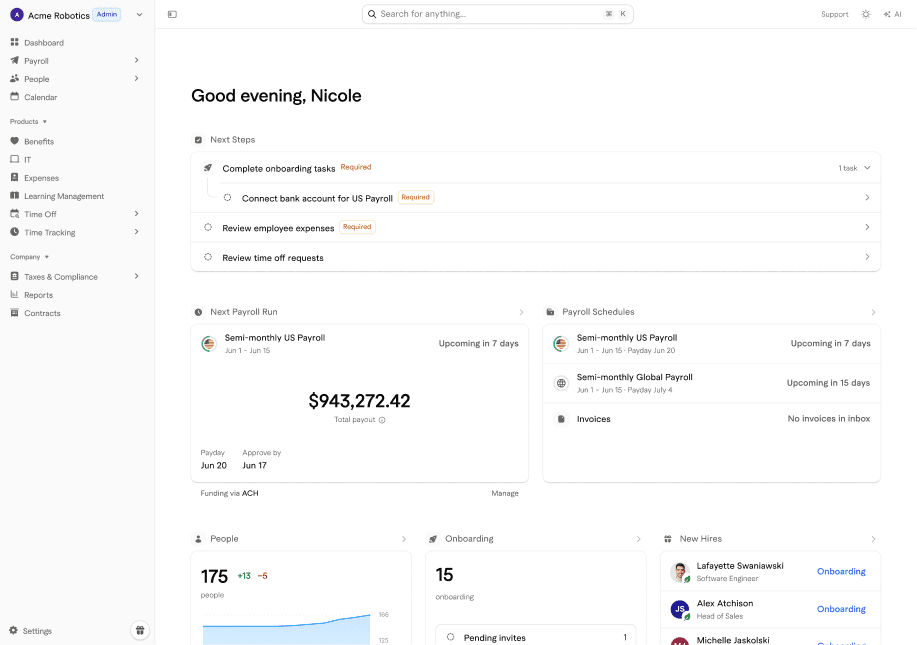Open the Semi-monthly Global Payroll schedule row

pyautogui.click(x=712, y=383)
